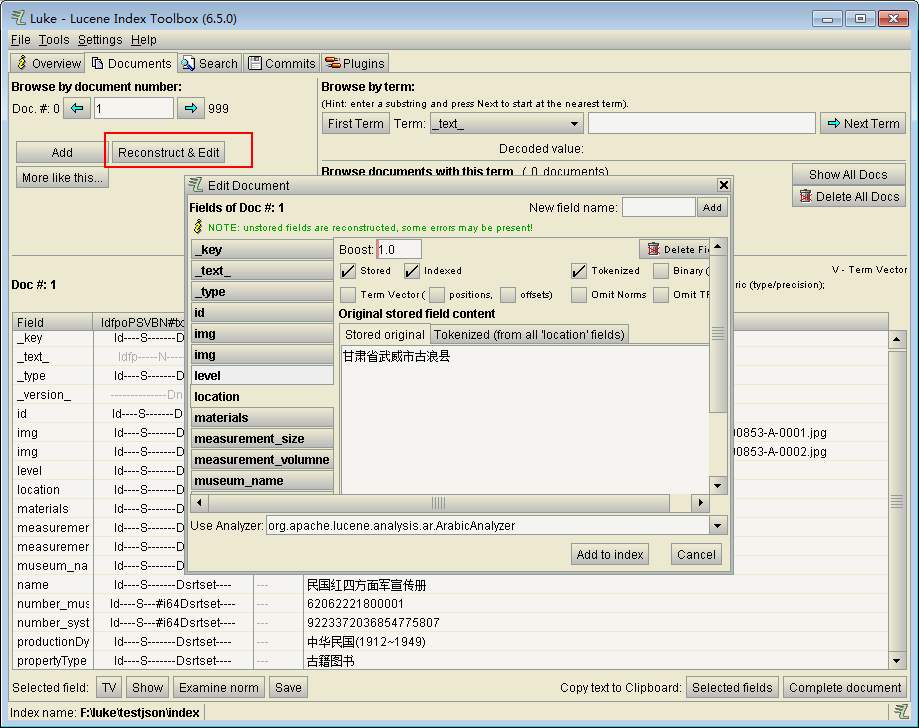919x728 pixels.
Task: Toggle the Tokenized checkbox
Action: pos(578,271)
